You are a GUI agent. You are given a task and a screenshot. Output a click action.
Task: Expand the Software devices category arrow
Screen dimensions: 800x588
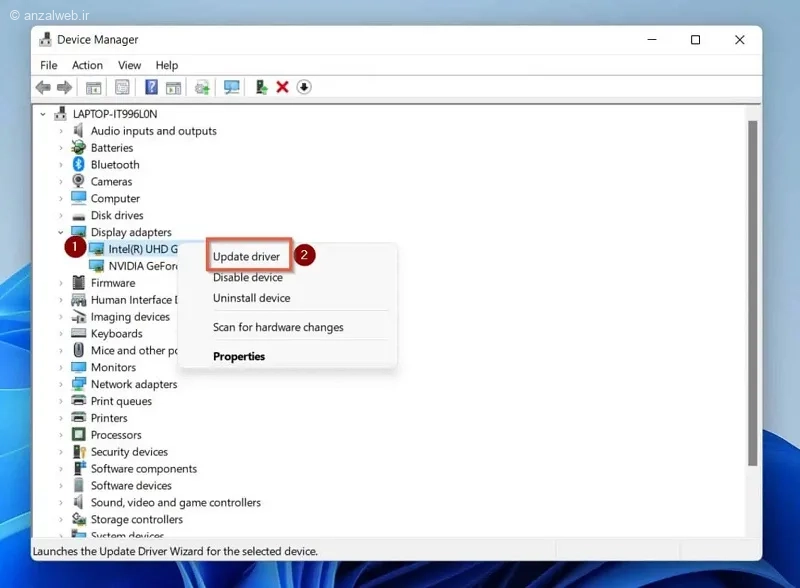(61, 485)
